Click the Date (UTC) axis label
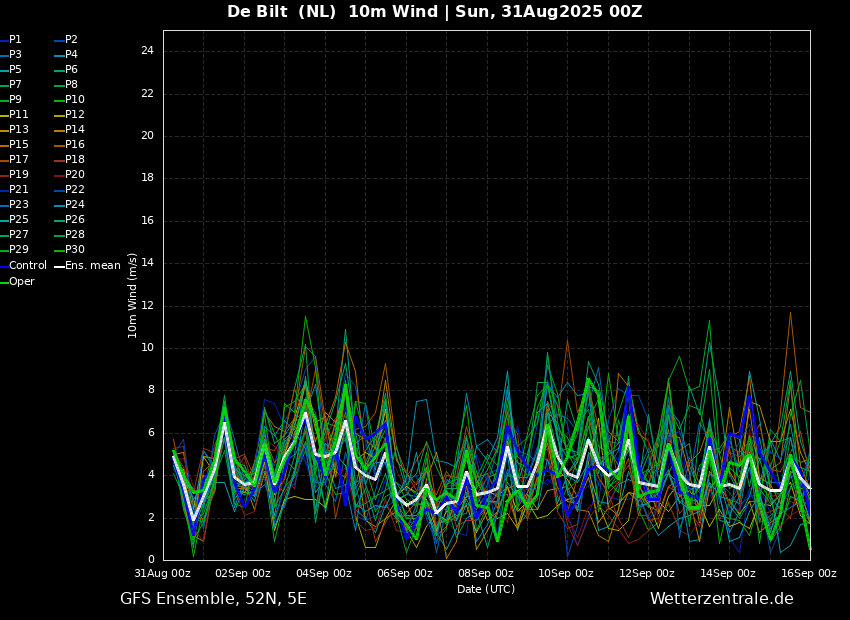 pos(486,590)
